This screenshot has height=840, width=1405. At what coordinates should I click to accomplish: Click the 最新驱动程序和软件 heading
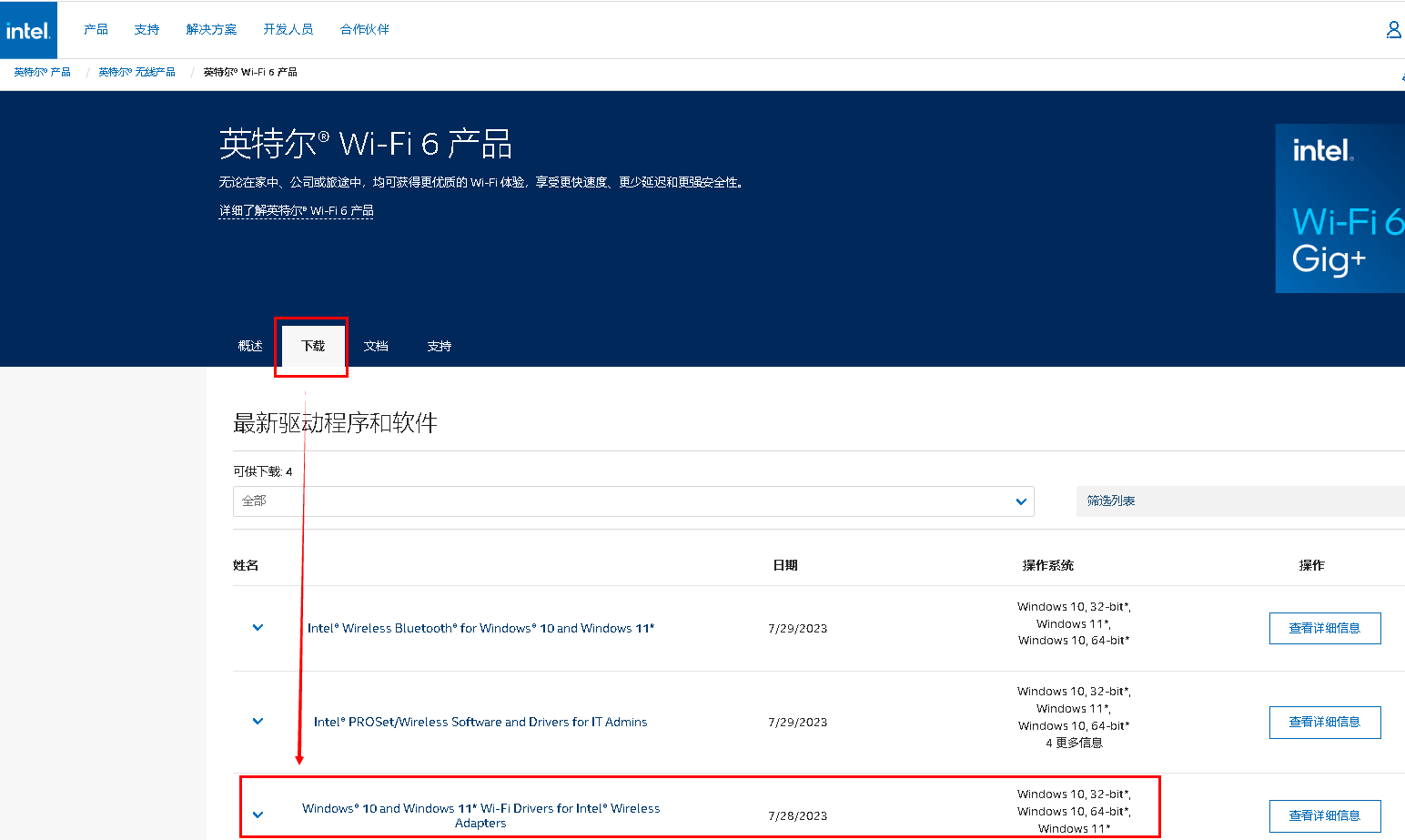click(335, 423)
